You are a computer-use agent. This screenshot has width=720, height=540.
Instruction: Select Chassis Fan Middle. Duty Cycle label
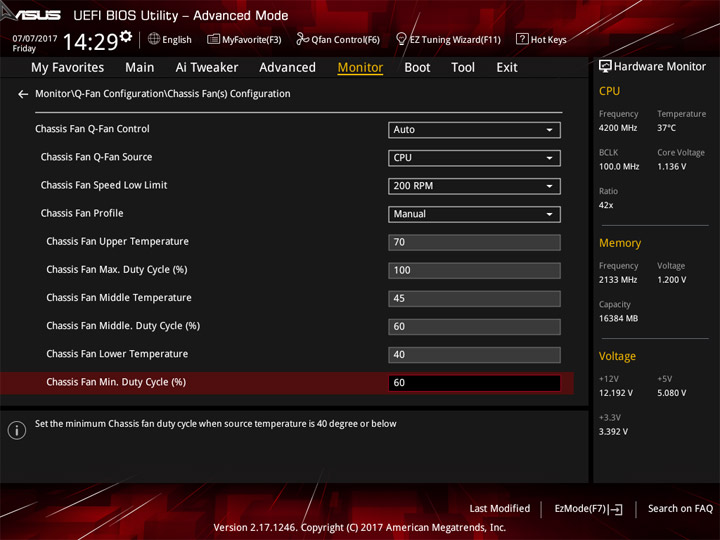(123, 326)
